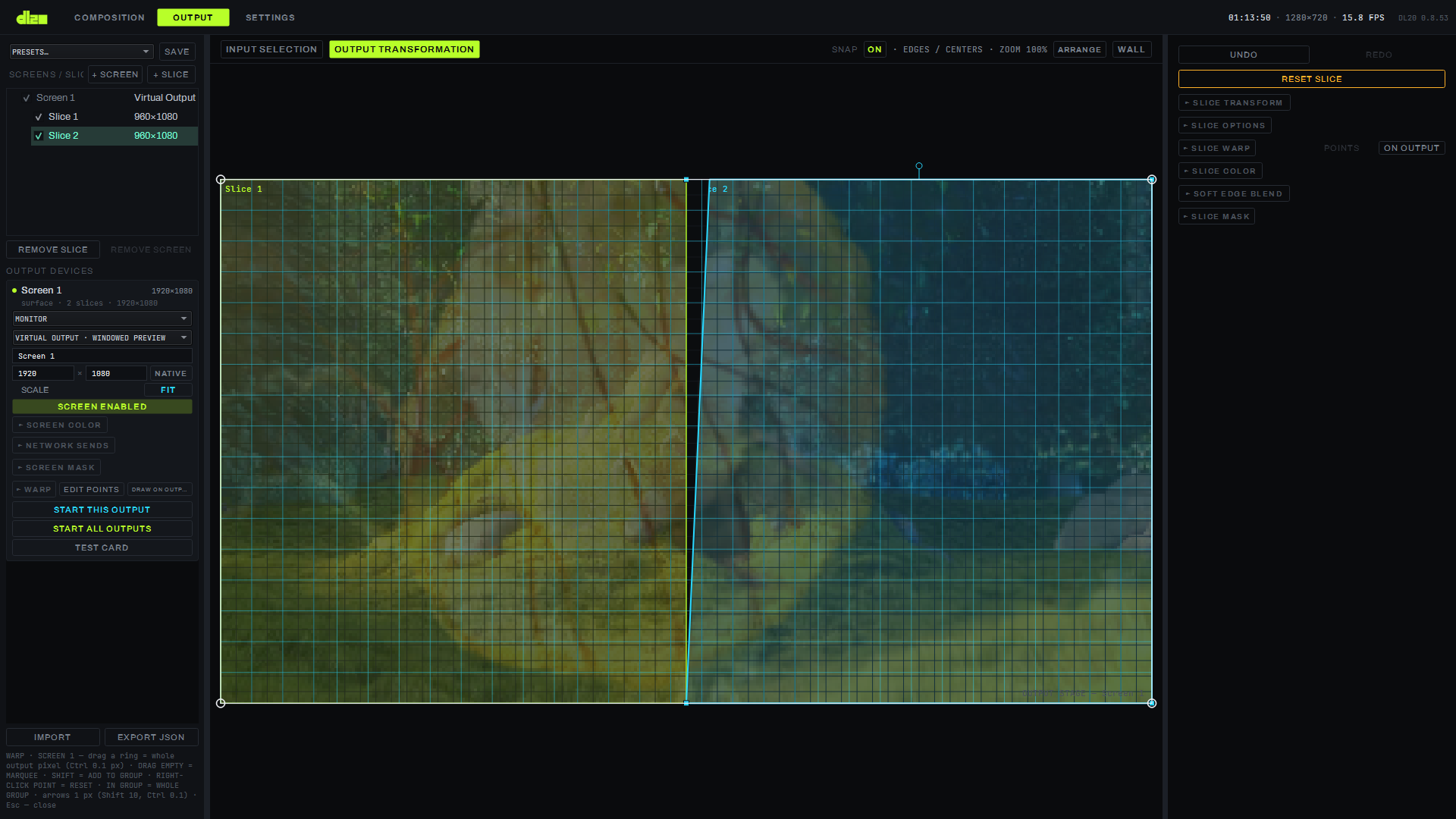Open the MONITOR device dropdown
The image size is (1456, 819).
coord(102,318)
